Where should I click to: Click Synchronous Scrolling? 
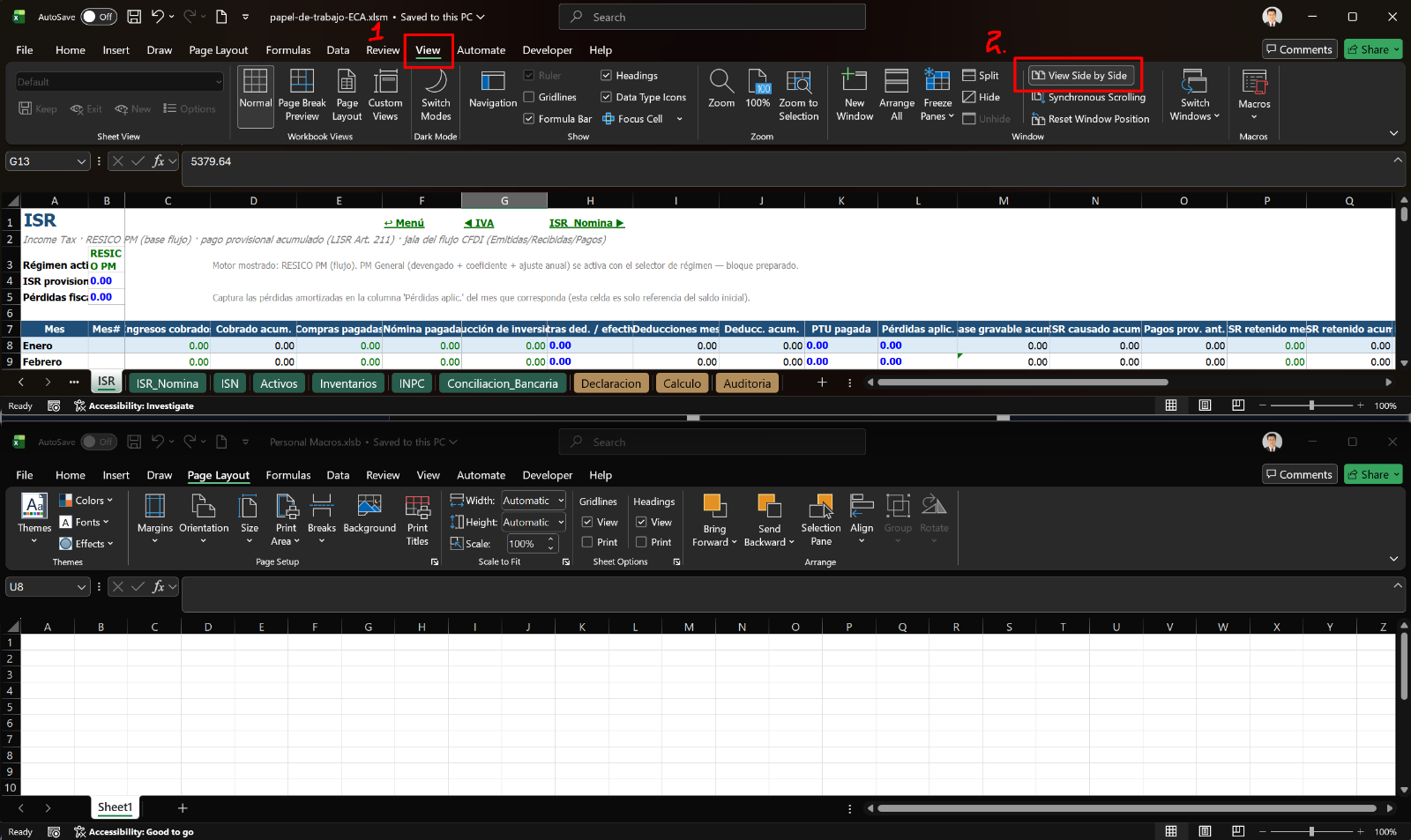coord(1088,97)
